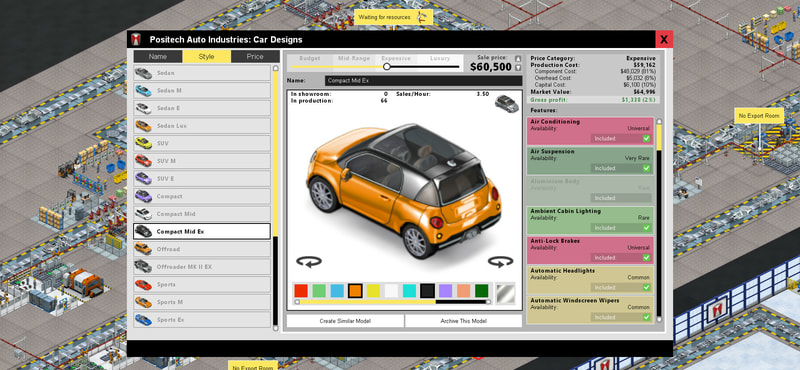Select the Offroader MK II EX car icon
Viewport: 800px width, 370px height.
point(143,267)
